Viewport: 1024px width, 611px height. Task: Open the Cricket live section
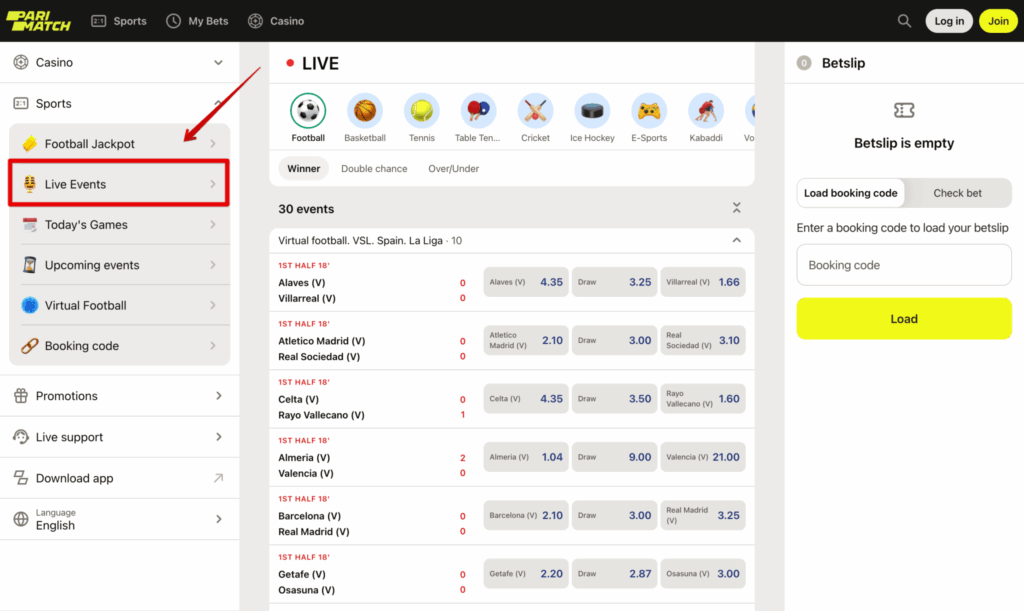(x=535, y=112)
